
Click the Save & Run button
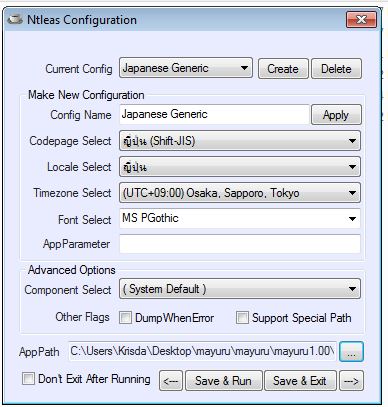[223, 381]
